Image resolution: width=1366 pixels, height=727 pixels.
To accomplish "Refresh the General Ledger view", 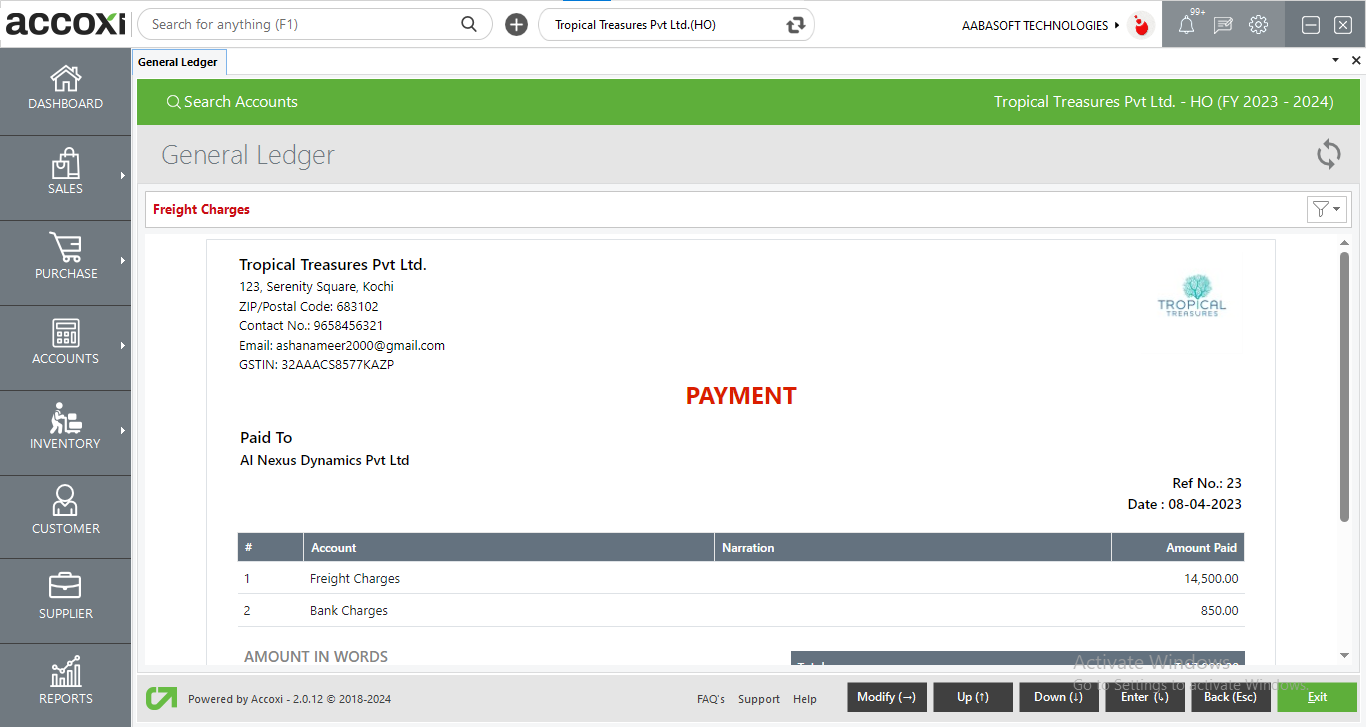I will (1328, 154).
